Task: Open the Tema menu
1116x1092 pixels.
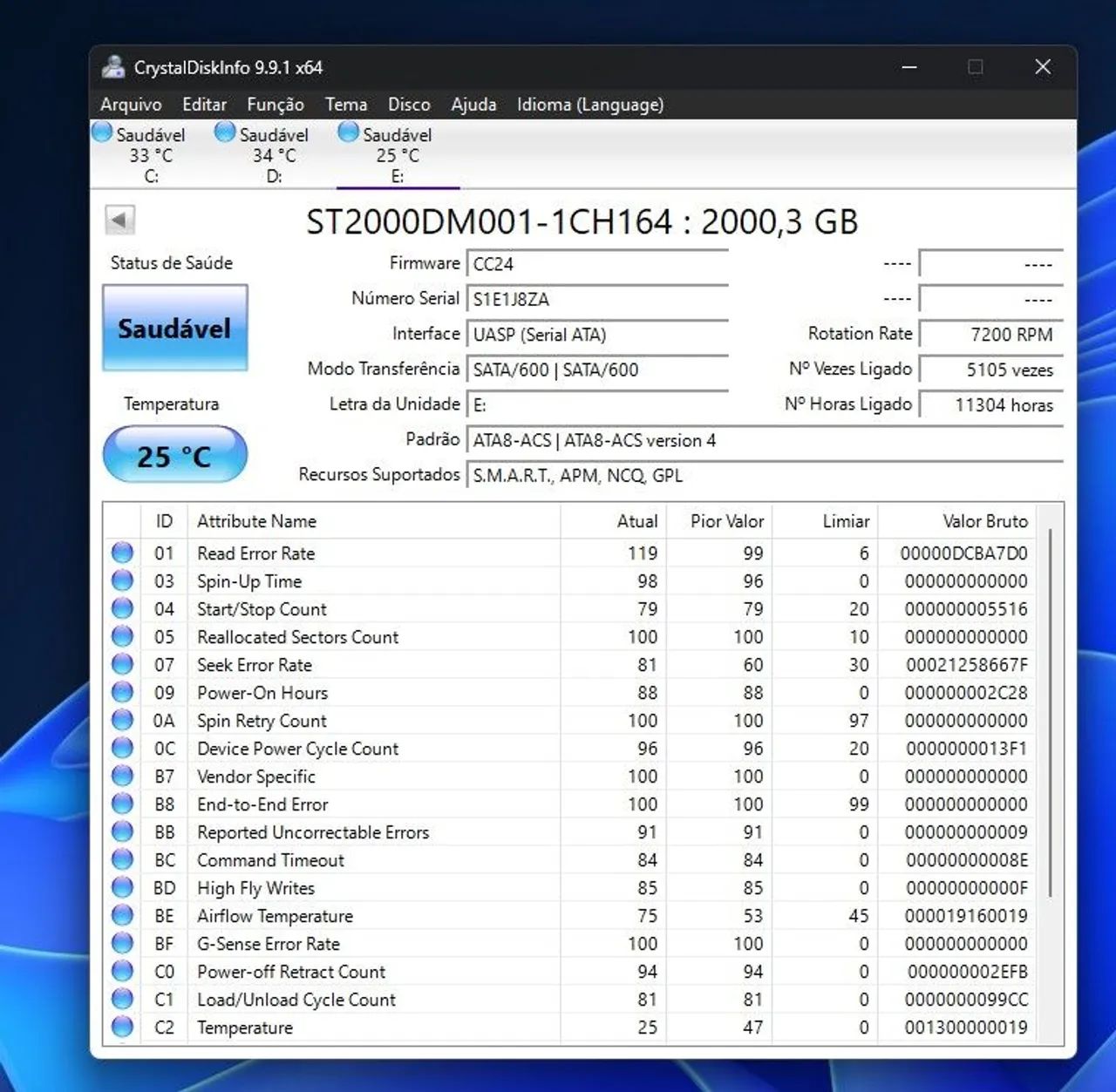Action: pyautogui.click(x=346, y=105)
